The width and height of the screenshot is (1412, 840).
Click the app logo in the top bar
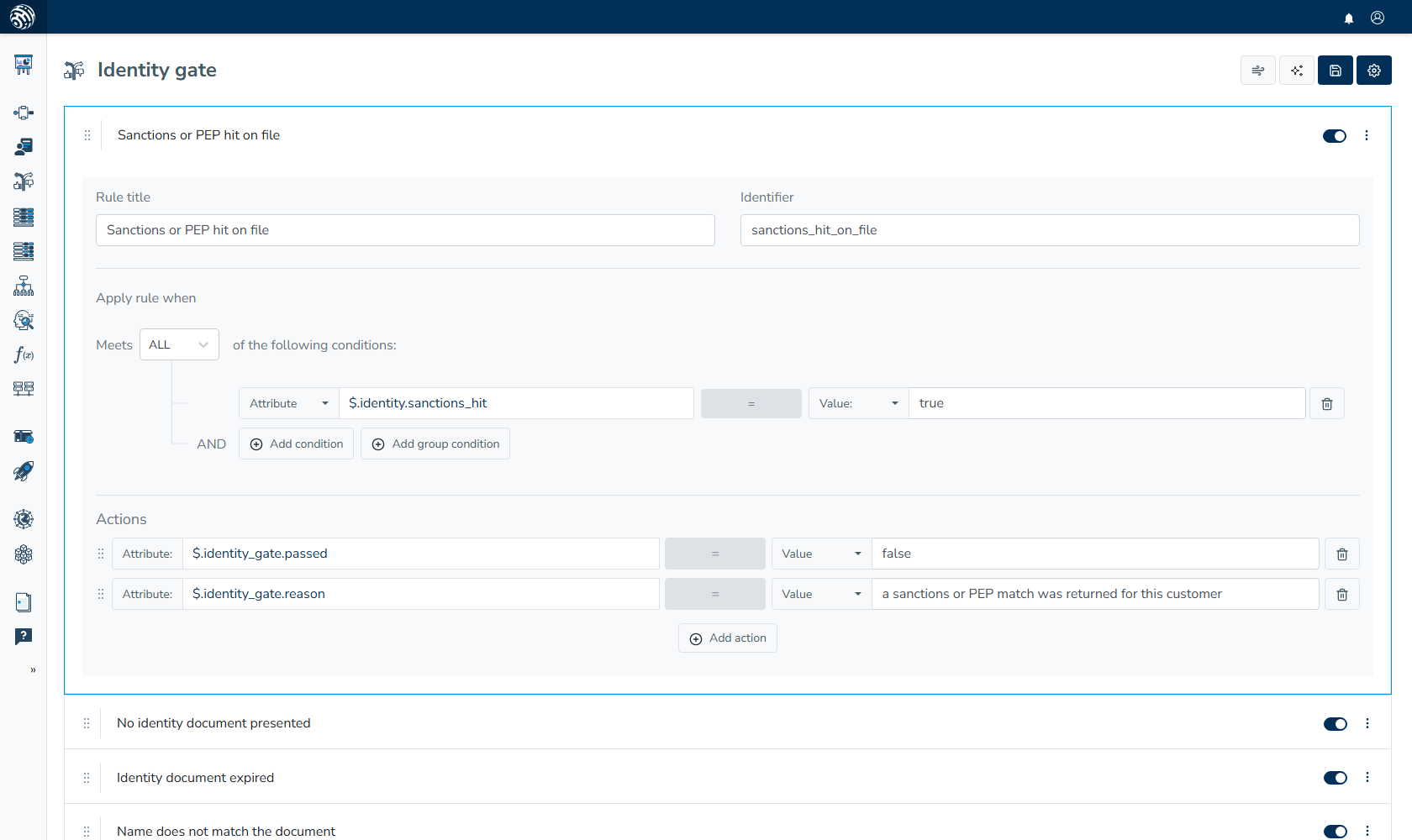click(23, 17)
